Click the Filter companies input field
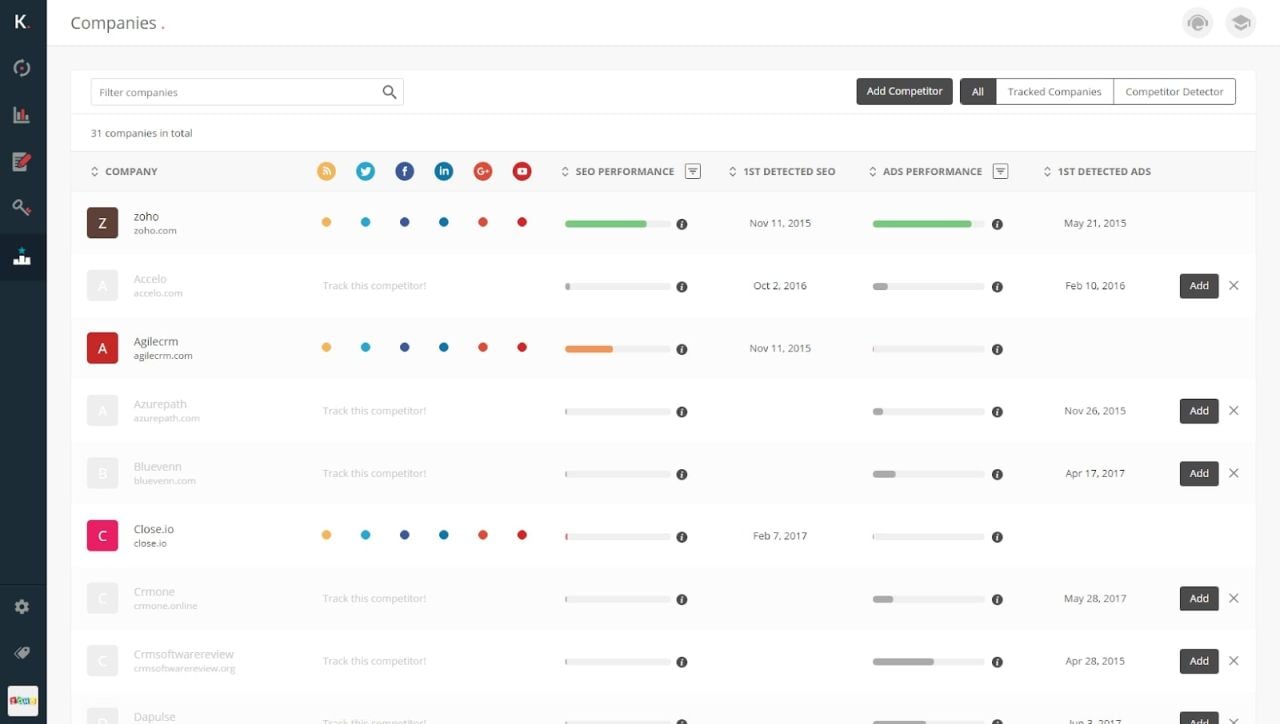Image resolution: width=1280 pixels, height=724 pixels. coord(247,92)
